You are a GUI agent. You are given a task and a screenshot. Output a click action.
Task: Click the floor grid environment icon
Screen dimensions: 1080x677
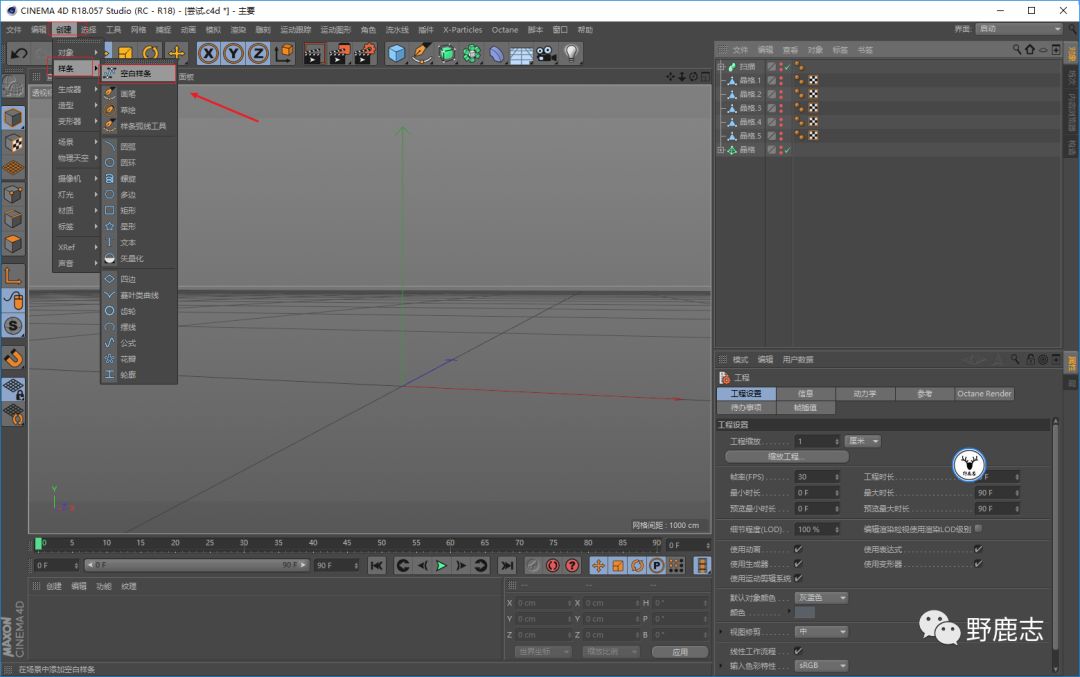pyautogui.click(x=521, y=54)
